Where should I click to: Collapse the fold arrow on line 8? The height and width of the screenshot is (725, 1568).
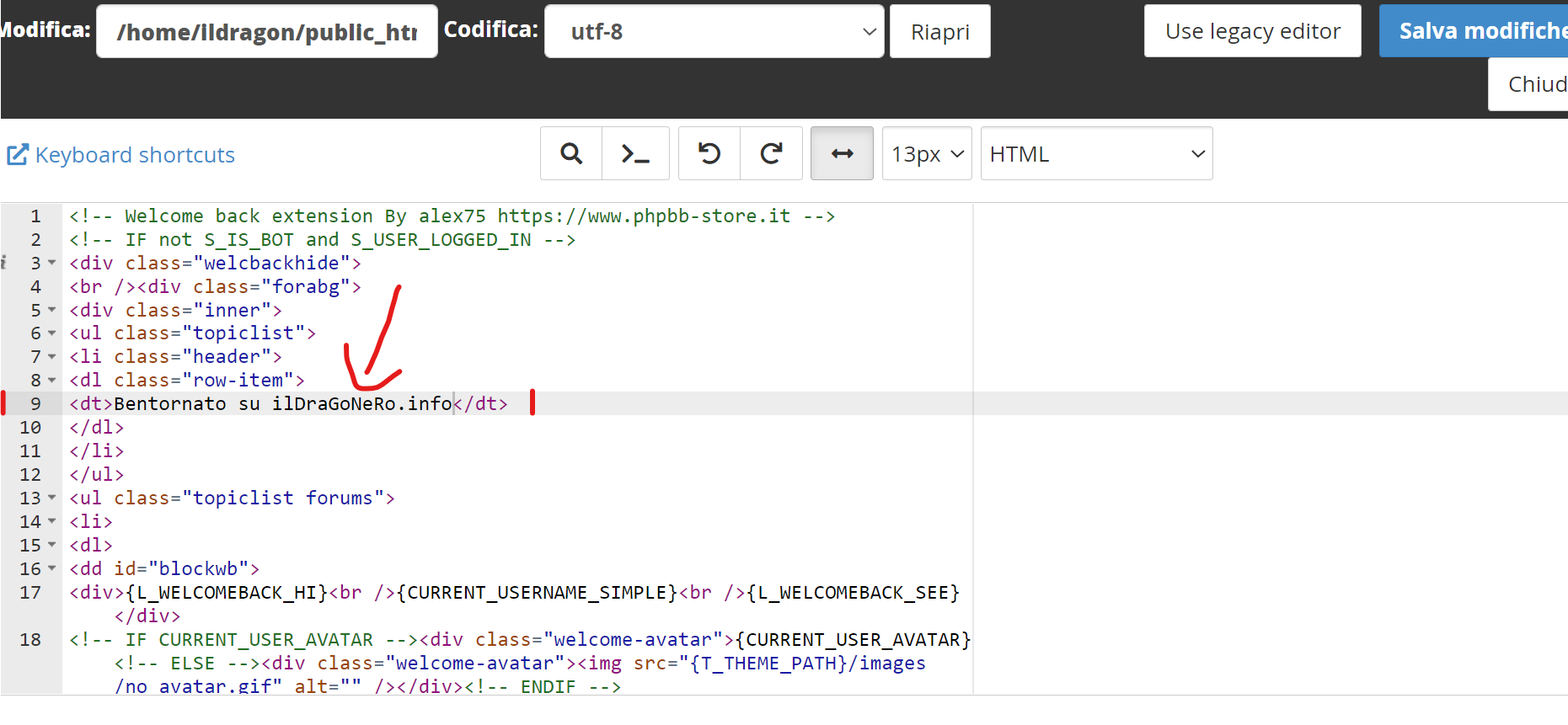pyautogui.click(x=52, y=381)
